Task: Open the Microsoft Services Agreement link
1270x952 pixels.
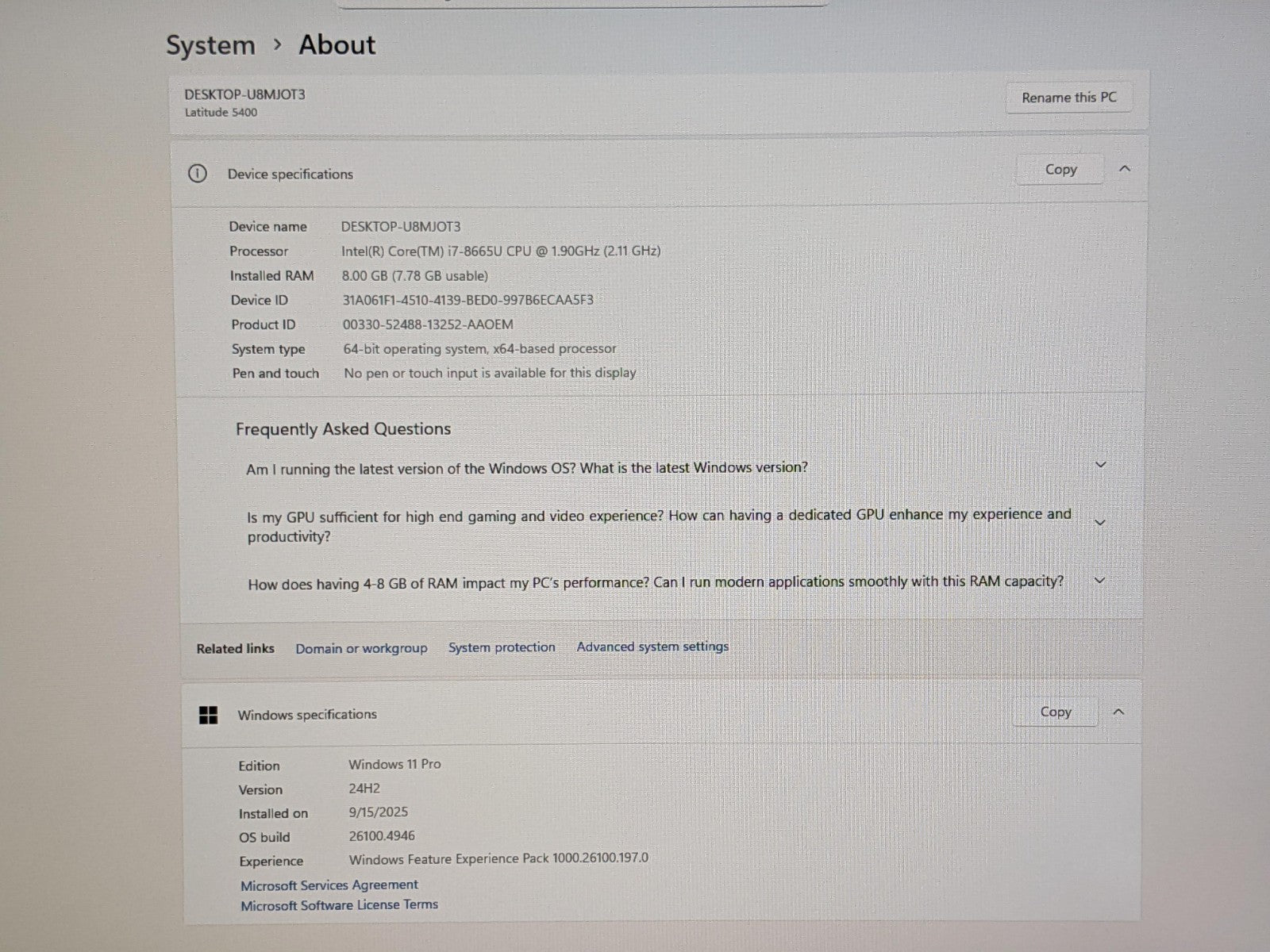Action: coord(329,885)
